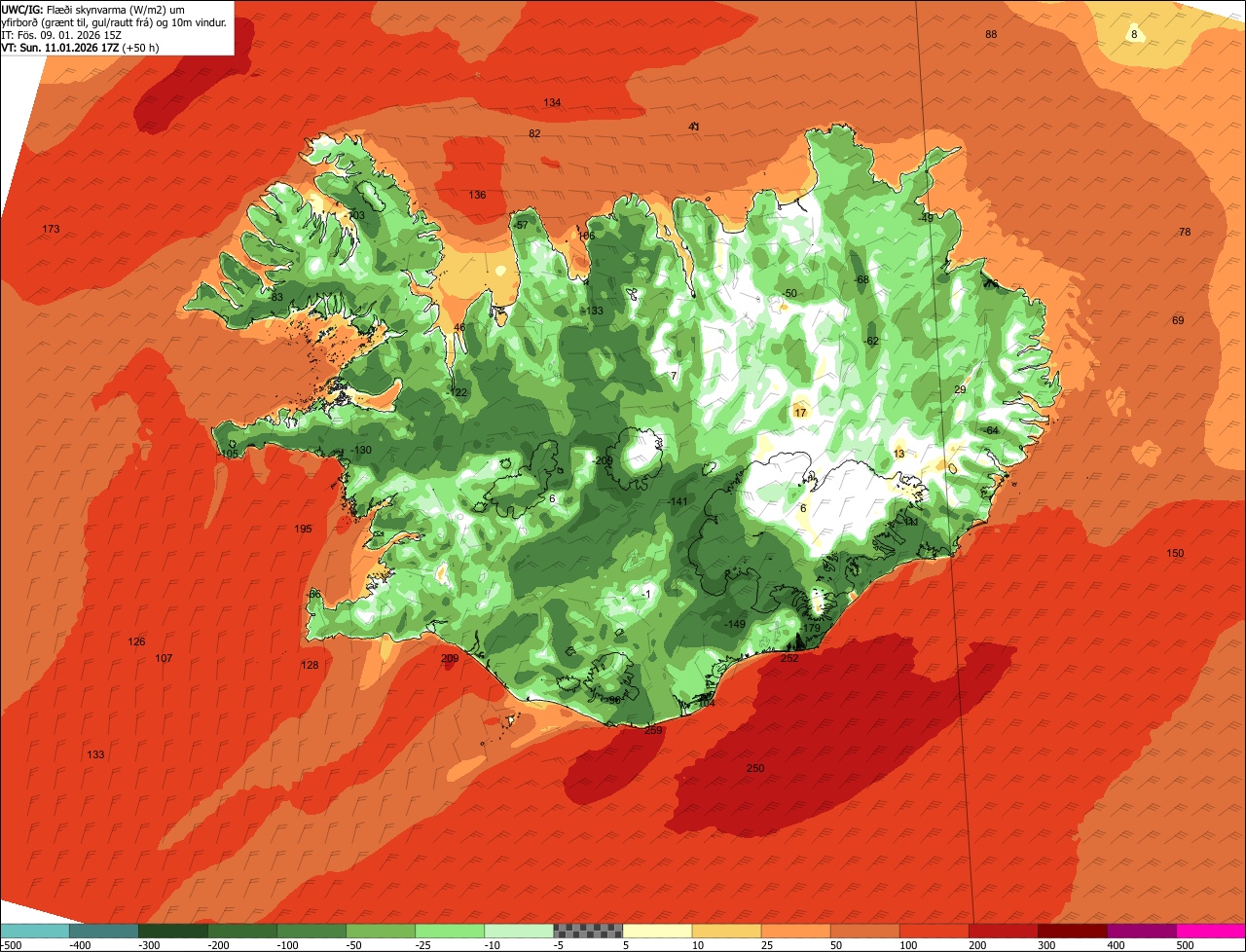Click the '107' value on the map
Screen dimensions: 1246x952
(x=164, y=658)
